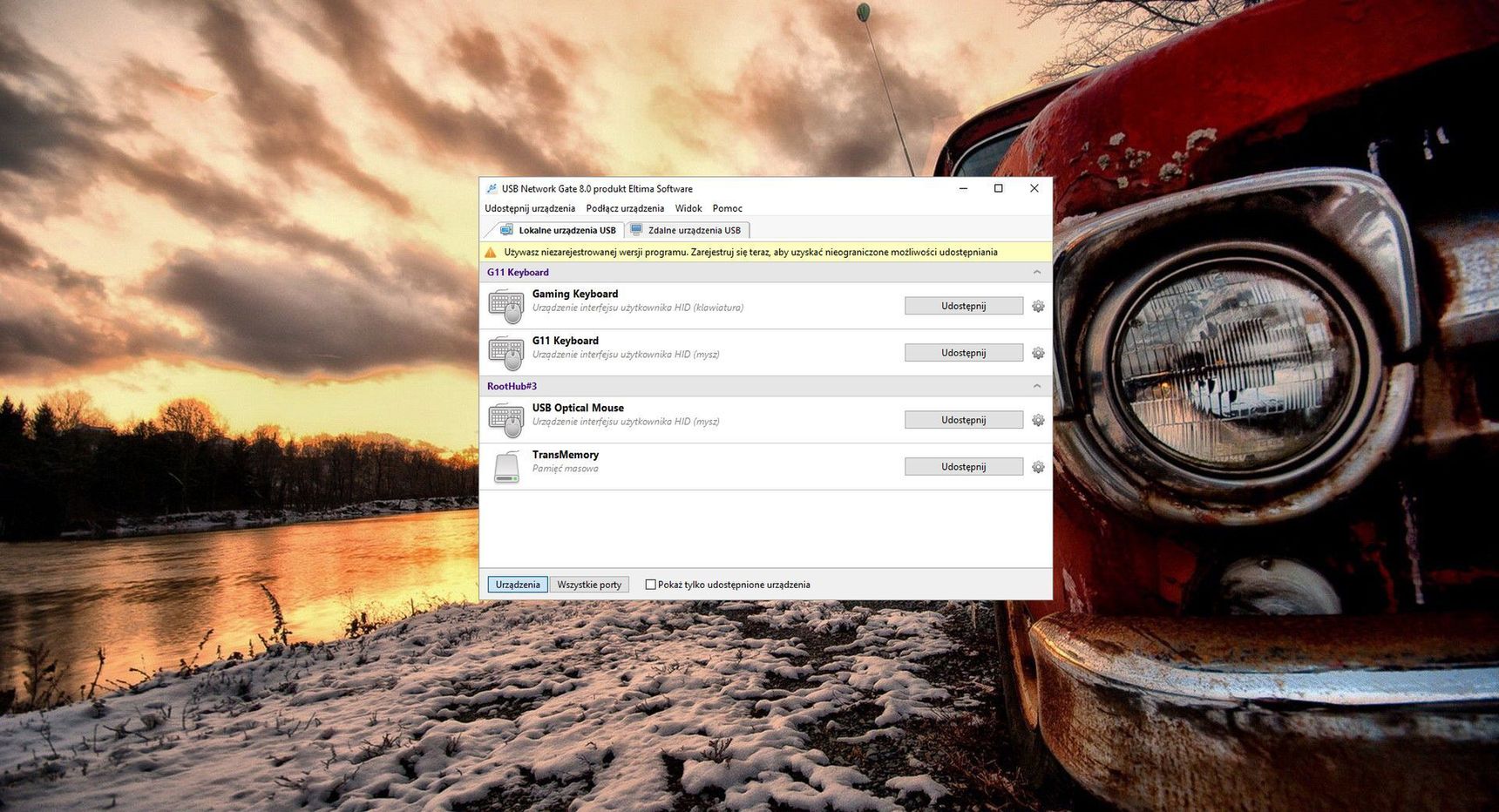1499x812 pixels.
Task: Click the USB Optical Mouse device icon
Action: tap(506, 420)
